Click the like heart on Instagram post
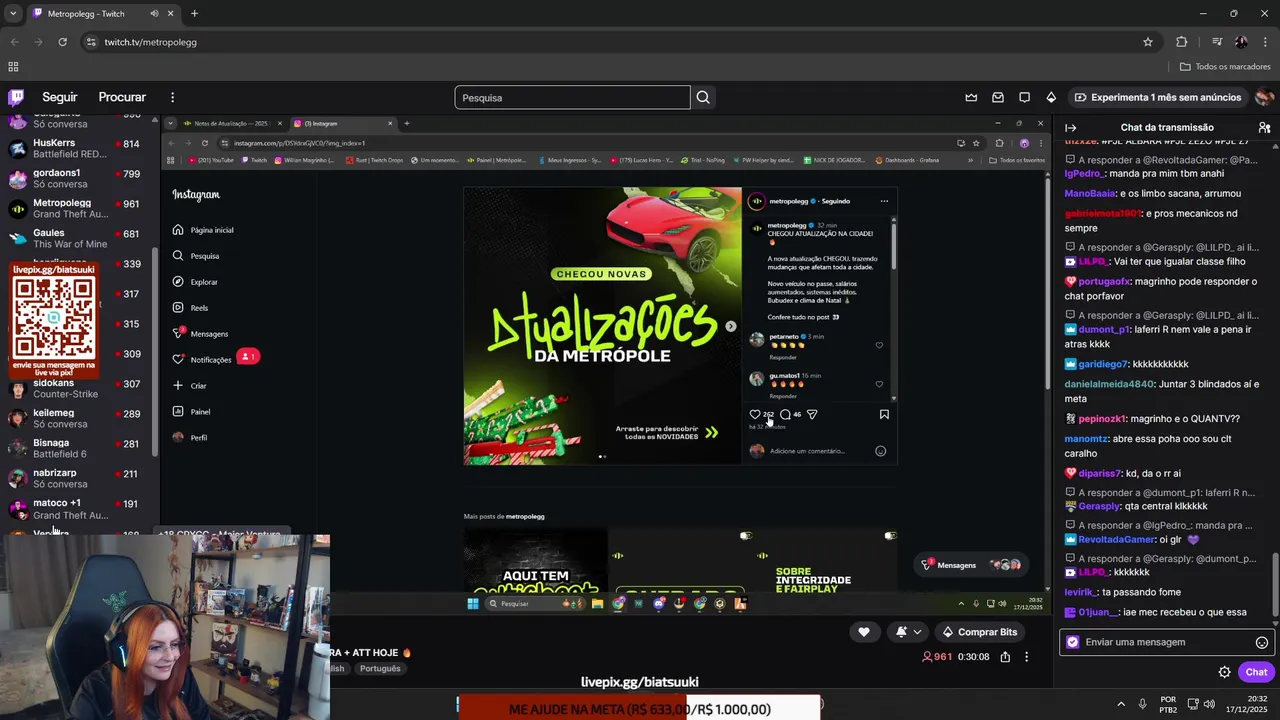Viewport: 1280px width, 720px height. click(755, 414)
